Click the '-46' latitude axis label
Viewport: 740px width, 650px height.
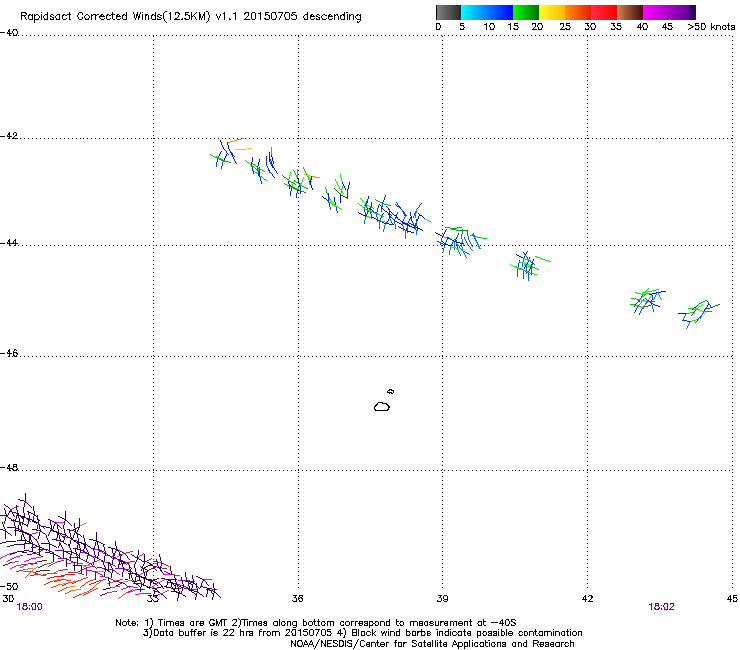(9, 354)
